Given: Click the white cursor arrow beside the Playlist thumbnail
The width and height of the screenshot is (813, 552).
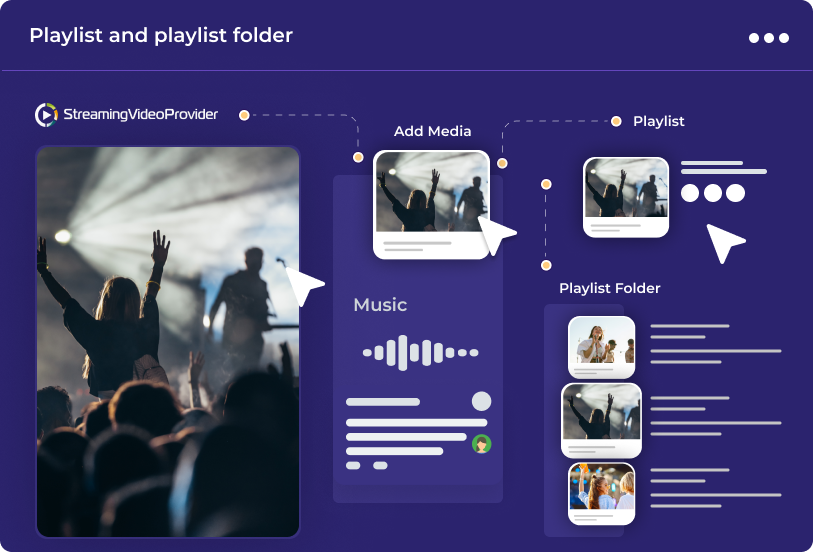Looking at the screenshot, I should tap(724, 242).
